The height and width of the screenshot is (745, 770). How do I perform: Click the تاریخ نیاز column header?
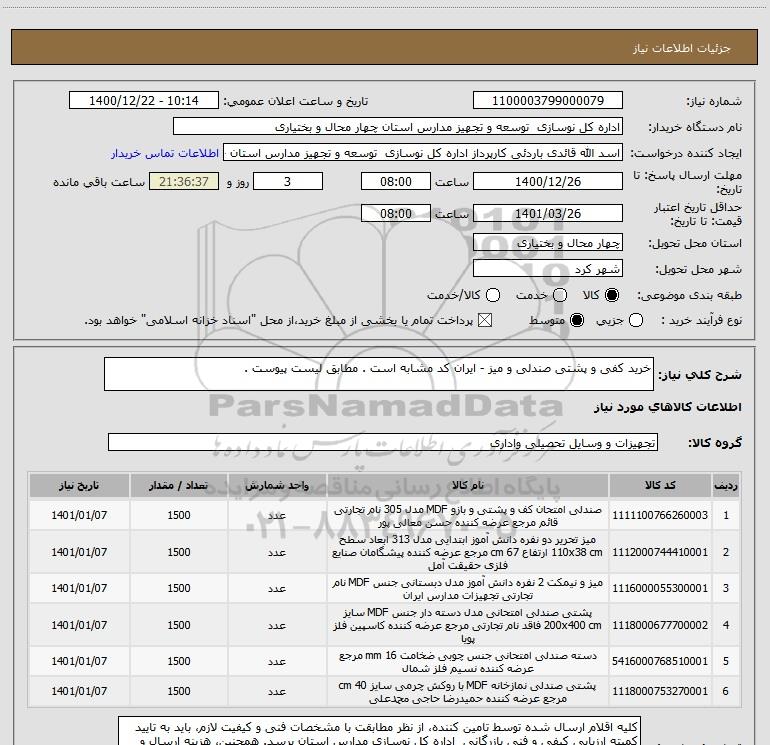click(79, 486)
